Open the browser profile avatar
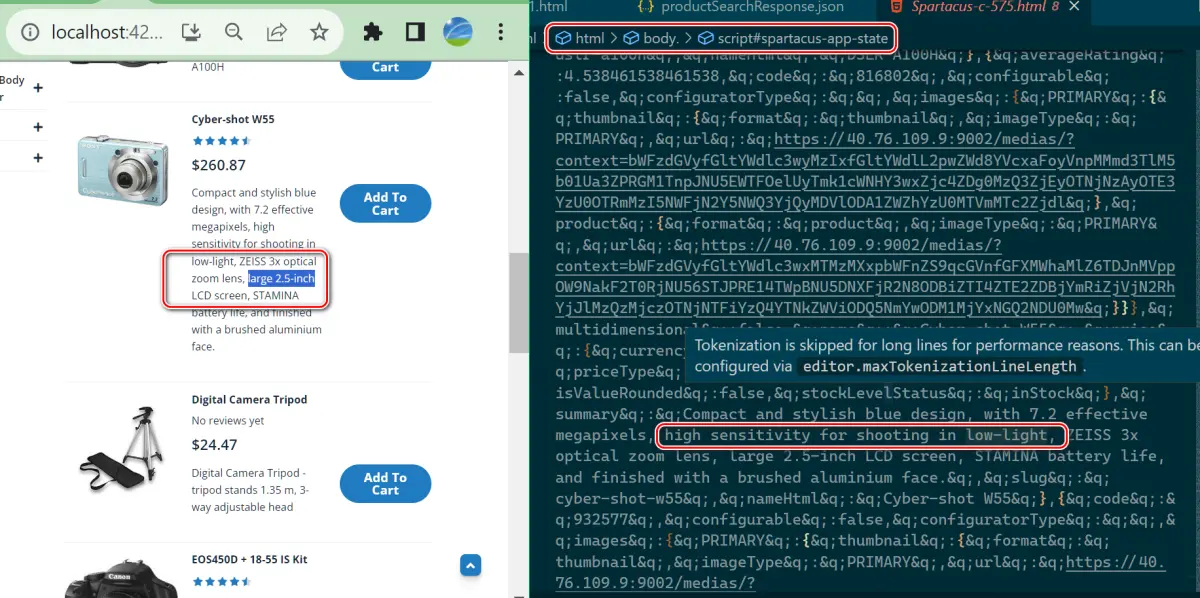Viewport: 1200px width, 598px height. [x=457, y=32]
